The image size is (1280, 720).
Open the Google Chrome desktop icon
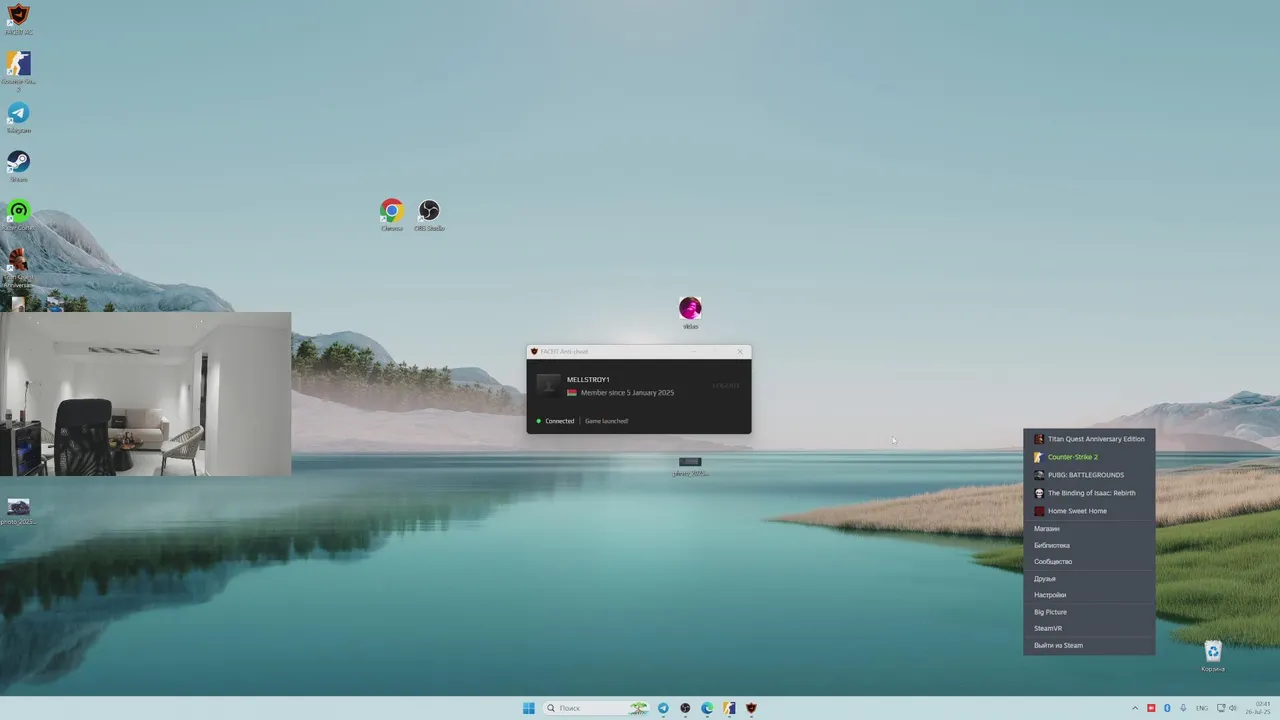(x=391, y=215)
